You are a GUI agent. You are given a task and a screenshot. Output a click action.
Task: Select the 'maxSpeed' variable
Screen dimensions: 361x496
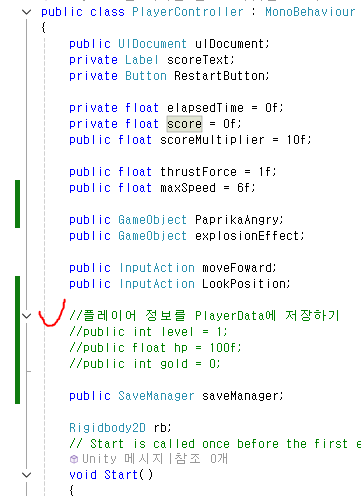tap(188, 188)
